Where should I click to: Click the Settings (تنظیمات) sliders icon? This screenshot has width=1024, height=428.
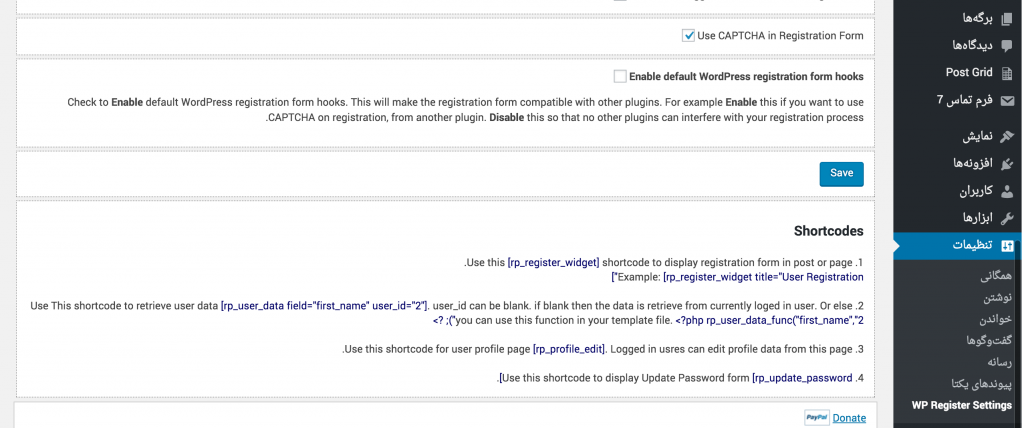1007,246
